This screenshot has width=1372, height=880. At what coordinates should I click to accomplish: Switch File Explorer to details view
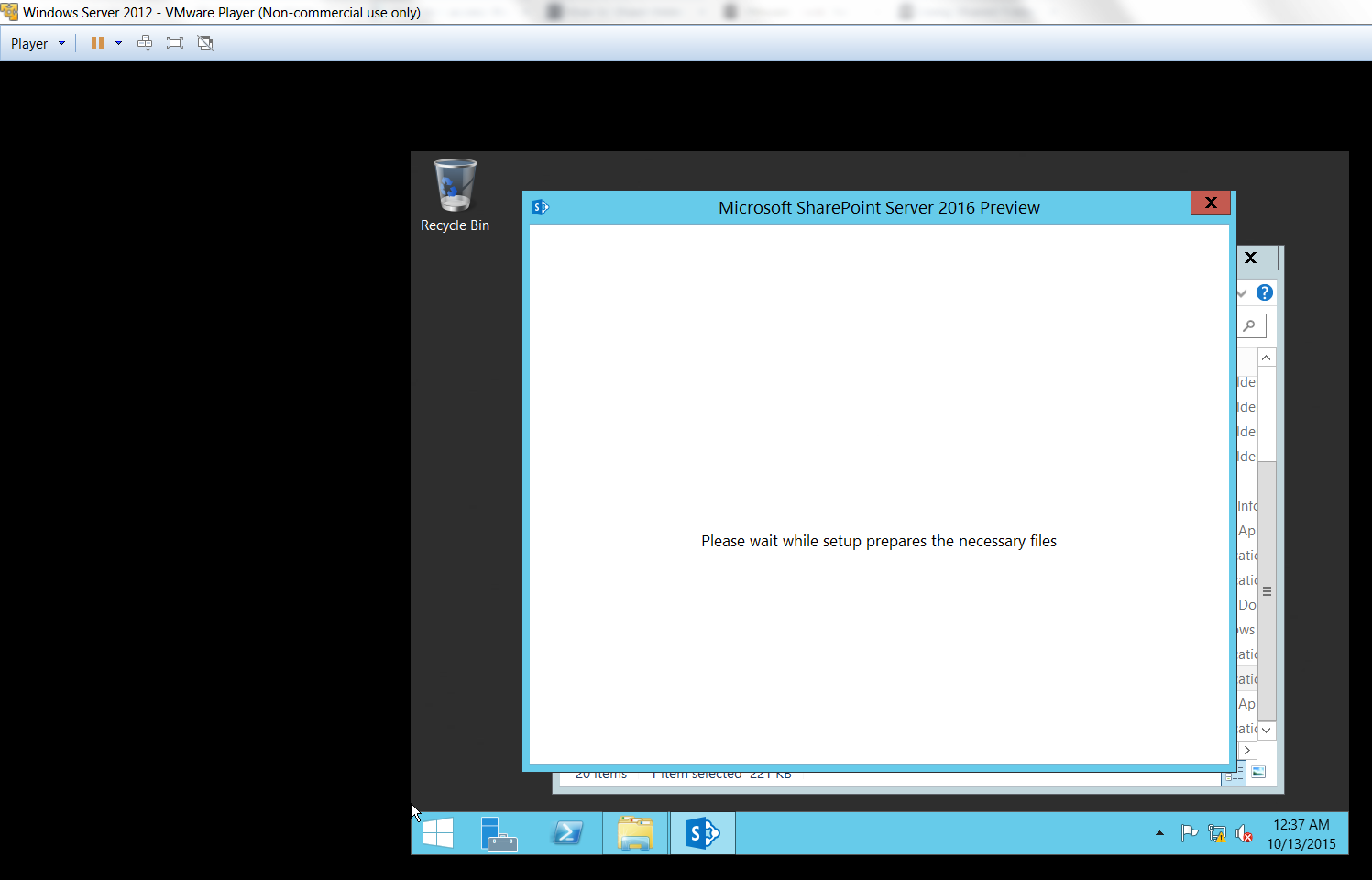click(x=1235, y=775)
